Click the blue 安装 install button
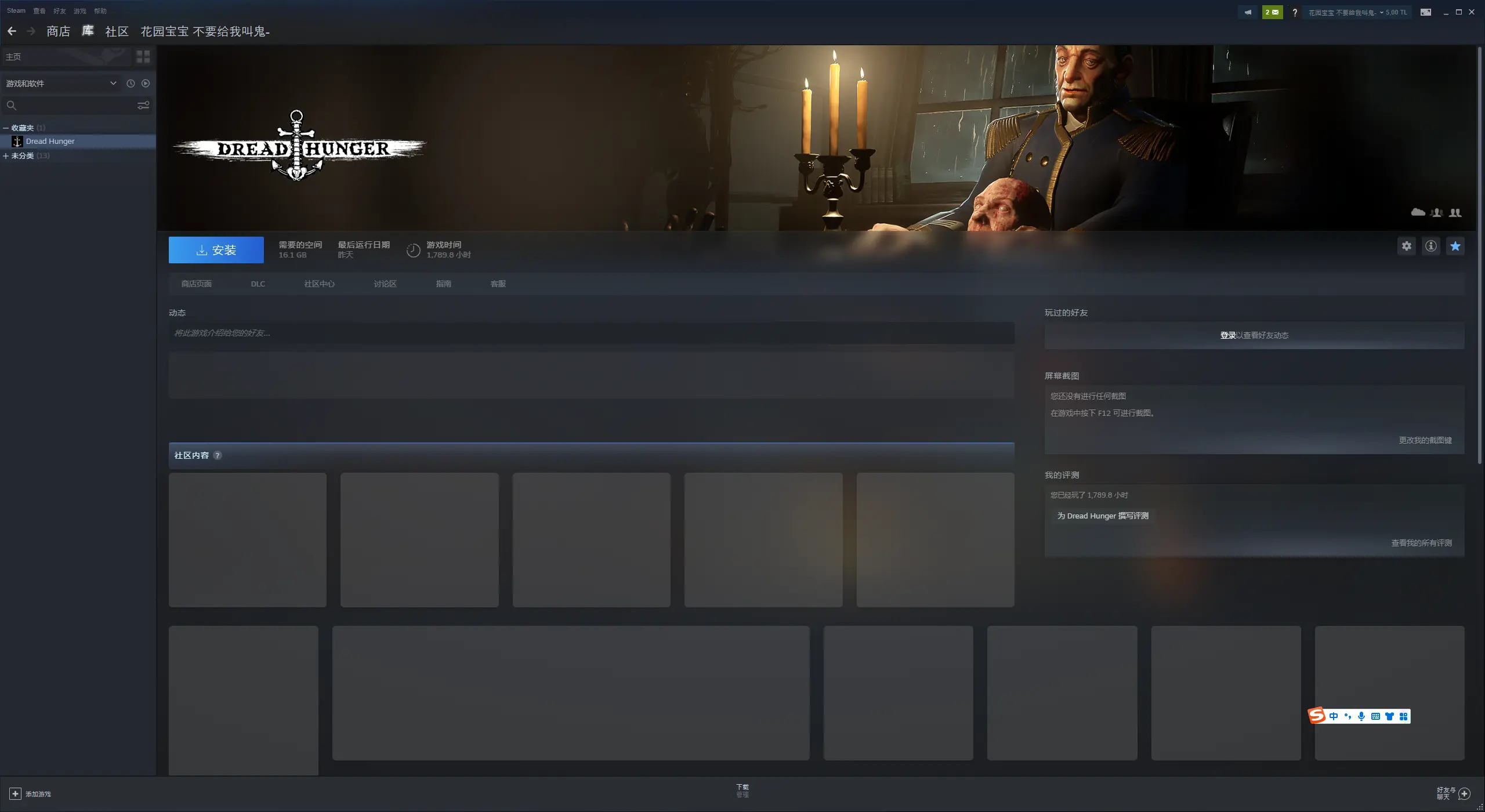Screen dimensions: 1485x812 pyautogui.click(x=216, y=250)
